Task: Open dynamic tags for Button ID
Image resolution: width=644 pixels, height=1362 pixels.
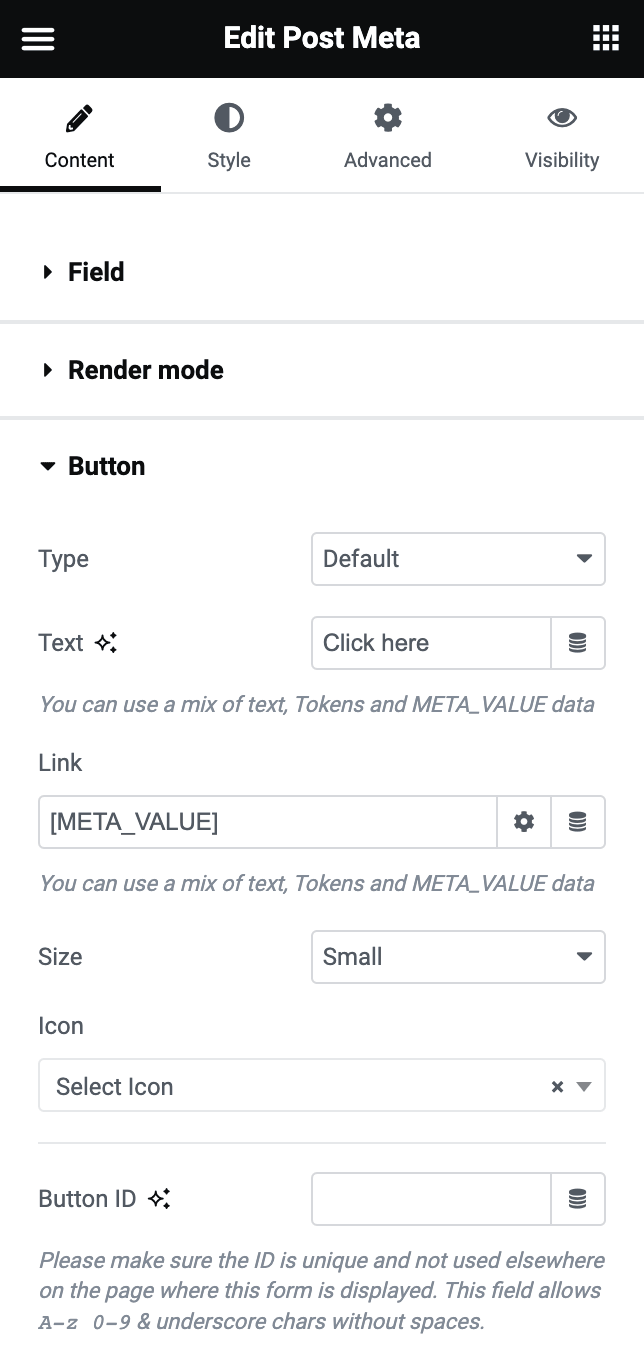Action: 578,1199
